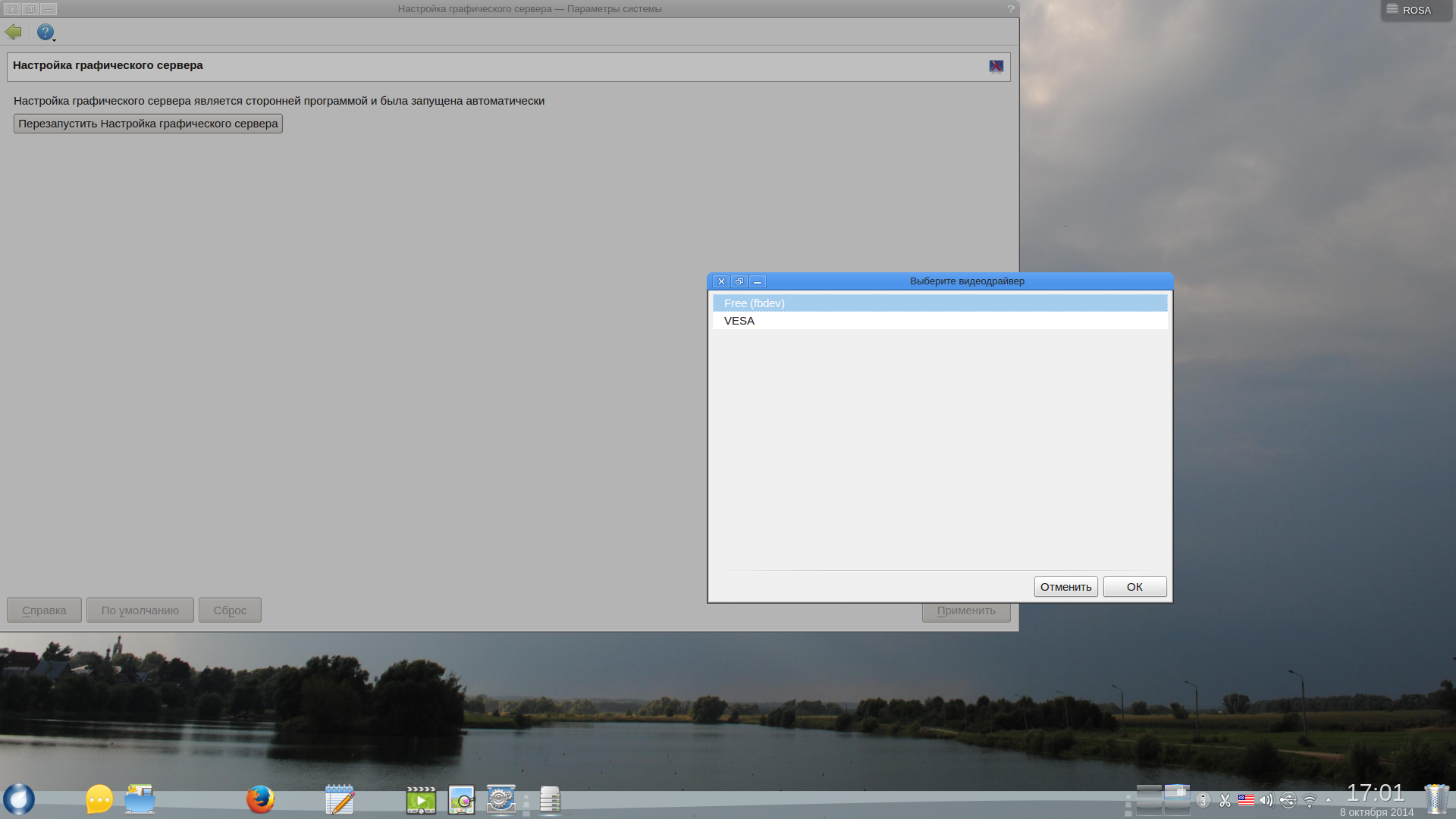1456x819 pixels.
Task: Select the VESA driver in list
Action: pyautogui.click(x=739, y=321)
